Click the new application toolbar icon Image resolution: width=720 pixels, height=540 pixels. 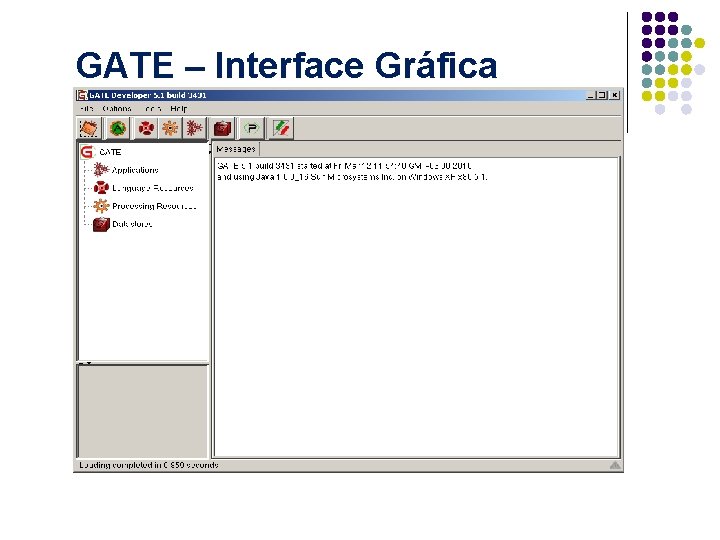pyautogui.click(x=194, y=128)
